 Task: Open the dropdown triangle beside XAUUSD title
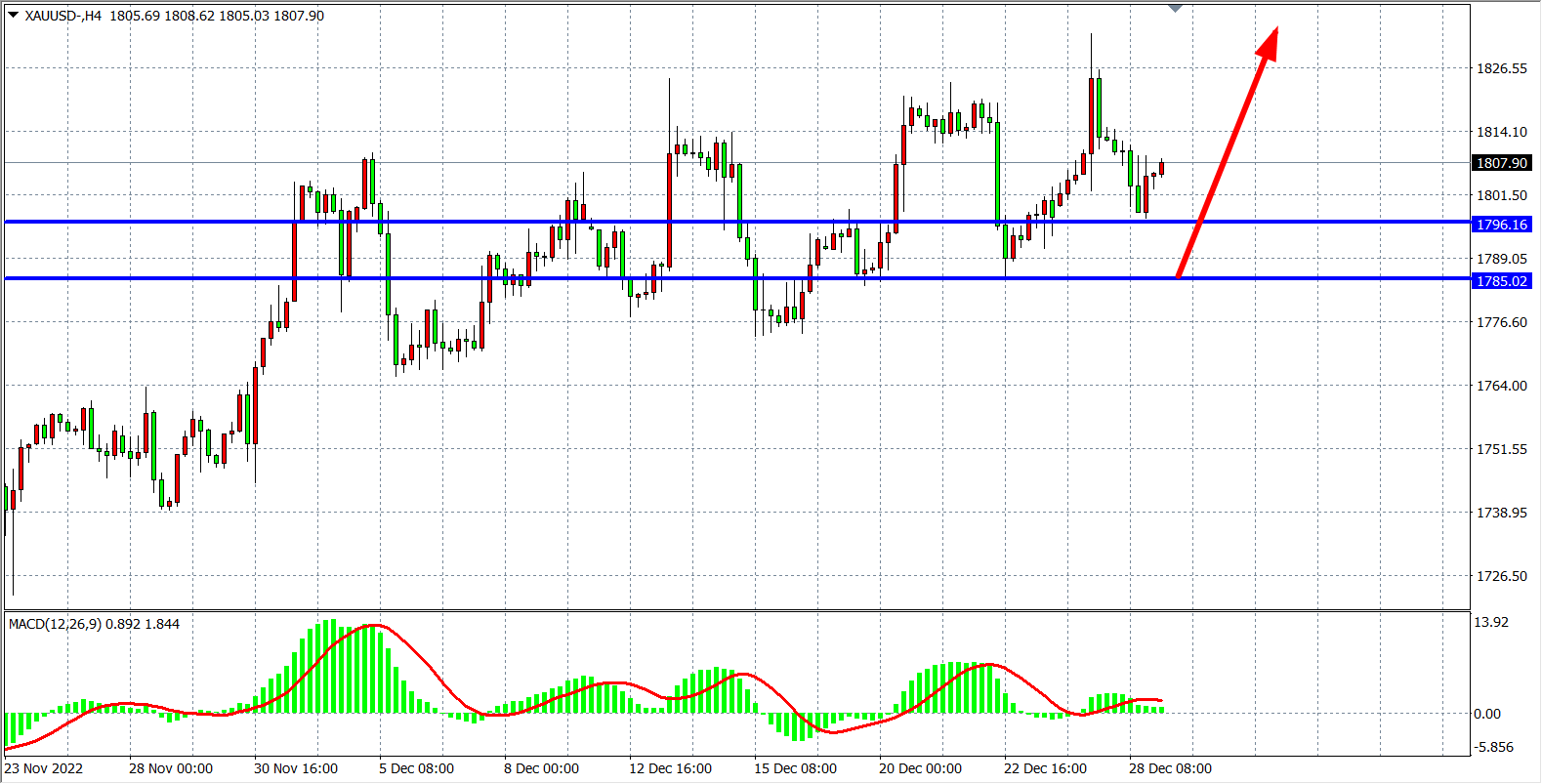click(x=13, y=16)
